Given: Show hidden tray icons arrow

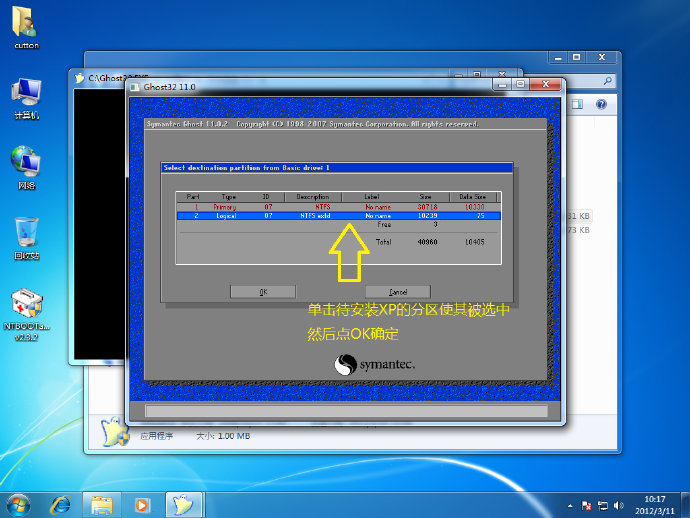Looking at the screenshot, I should [x=570, y=506].
